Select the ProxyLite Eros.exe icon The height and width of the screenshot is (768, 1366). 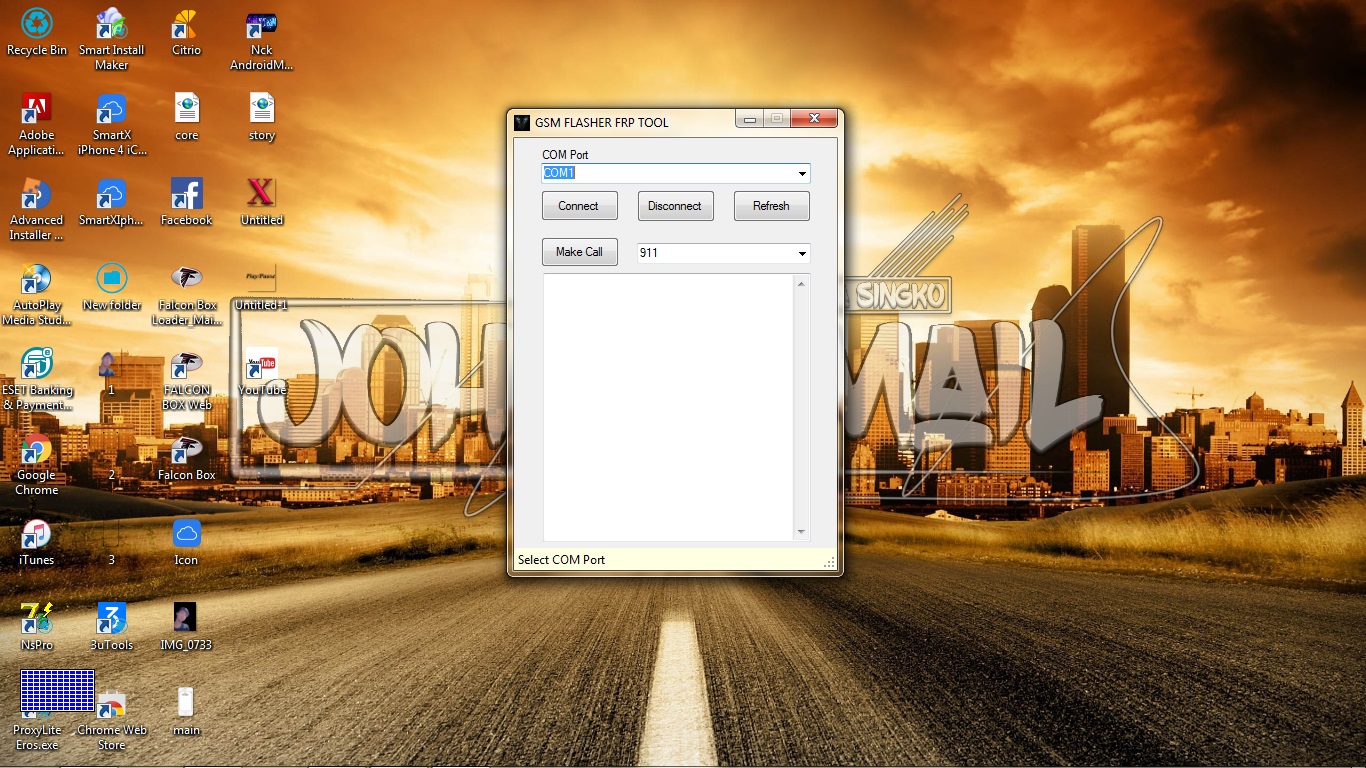pos(37,712)
